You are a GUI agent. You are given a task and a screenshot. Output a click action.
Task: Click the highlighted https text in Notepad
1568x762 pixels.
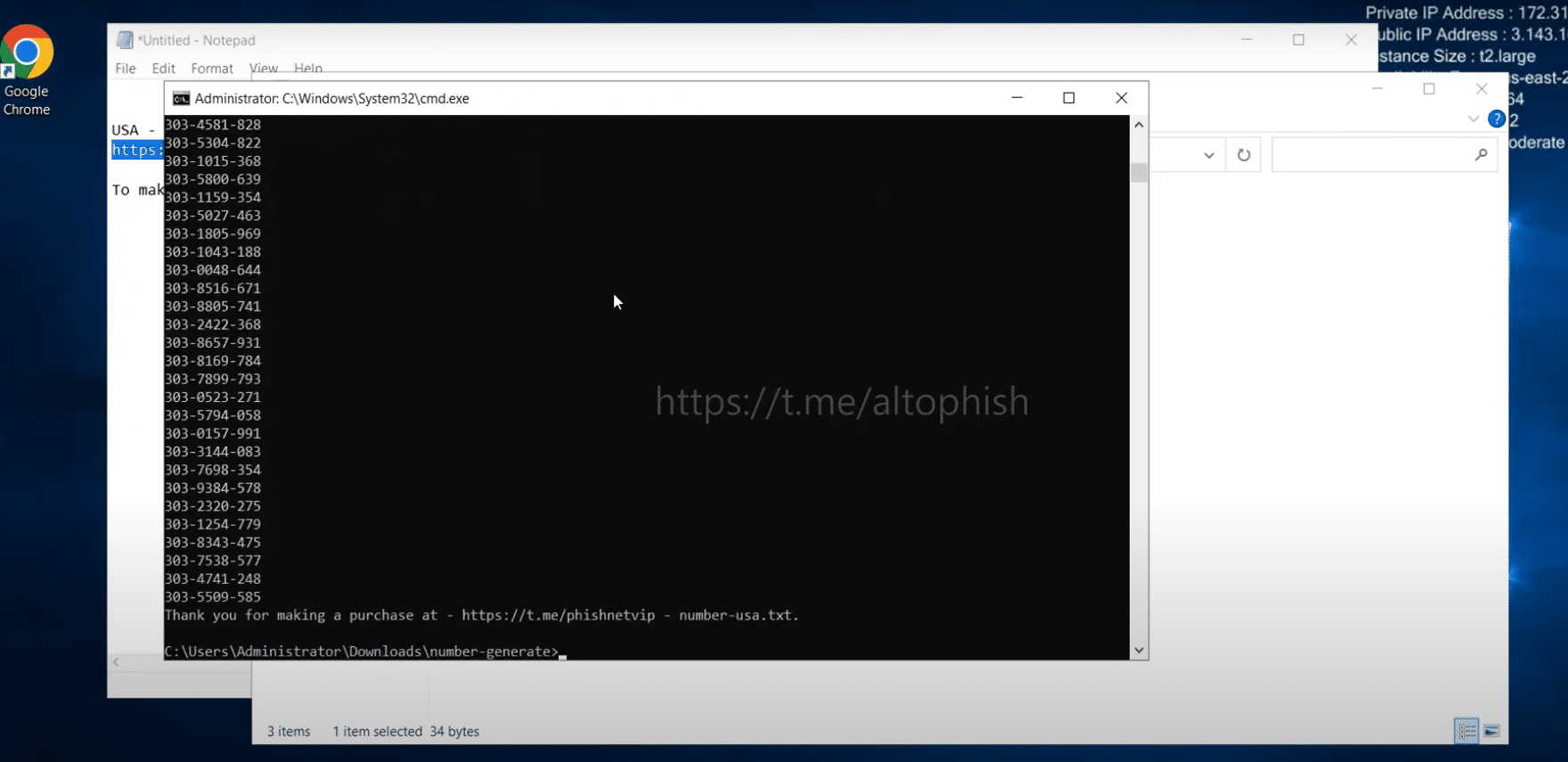click(137, 150)
